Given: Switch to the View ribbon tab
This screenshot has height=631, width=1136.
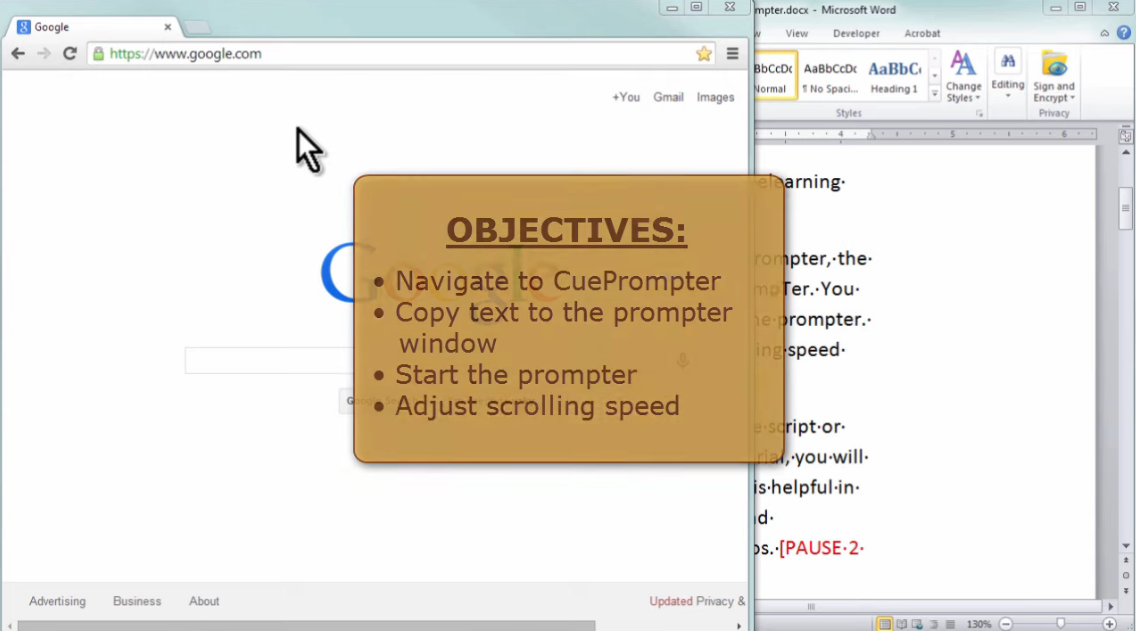Looking at the screenshot, I should [796, 32].
